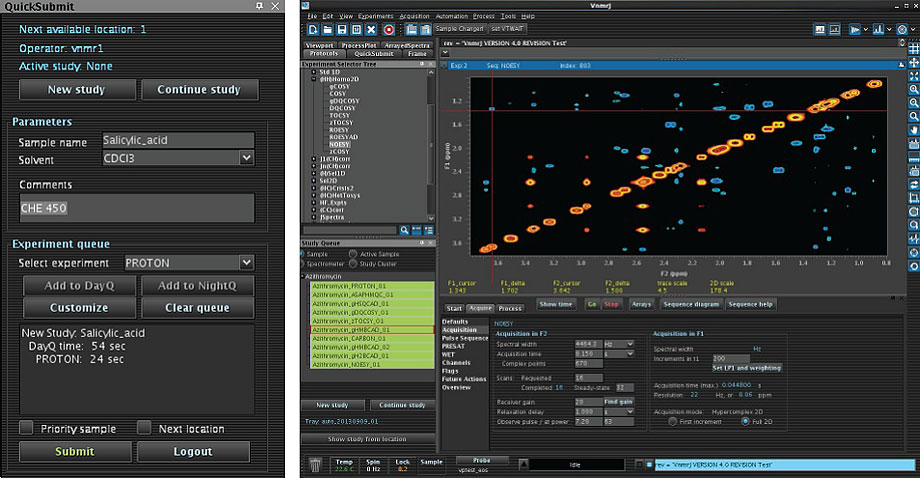
Task: Select the pan hand tool in right toolbar
Action: pos(914,130)
